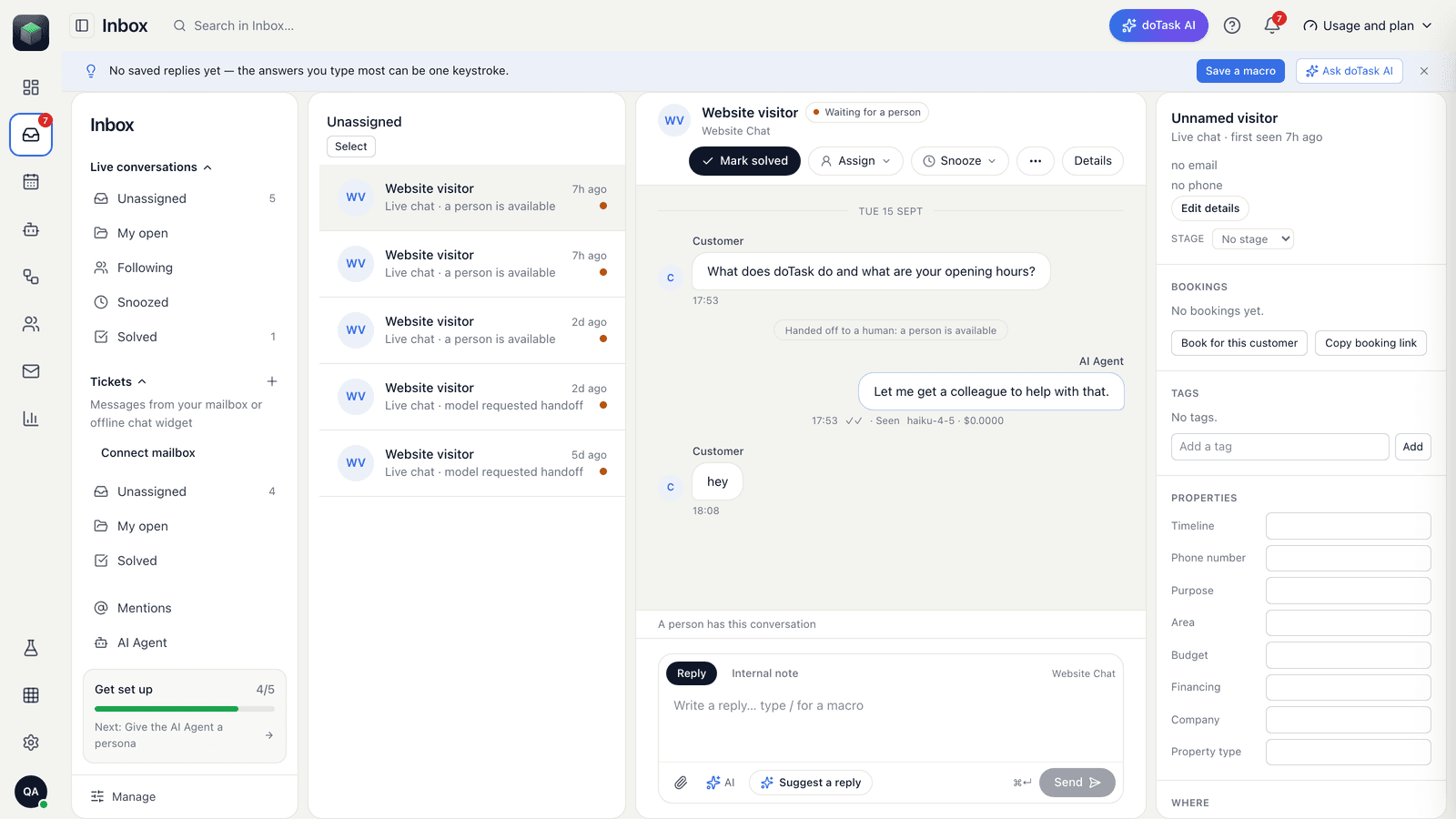This screenshot has height=819, width=1456.
Task: Open the table grid icon in left rail
Action: click(31, 695)
